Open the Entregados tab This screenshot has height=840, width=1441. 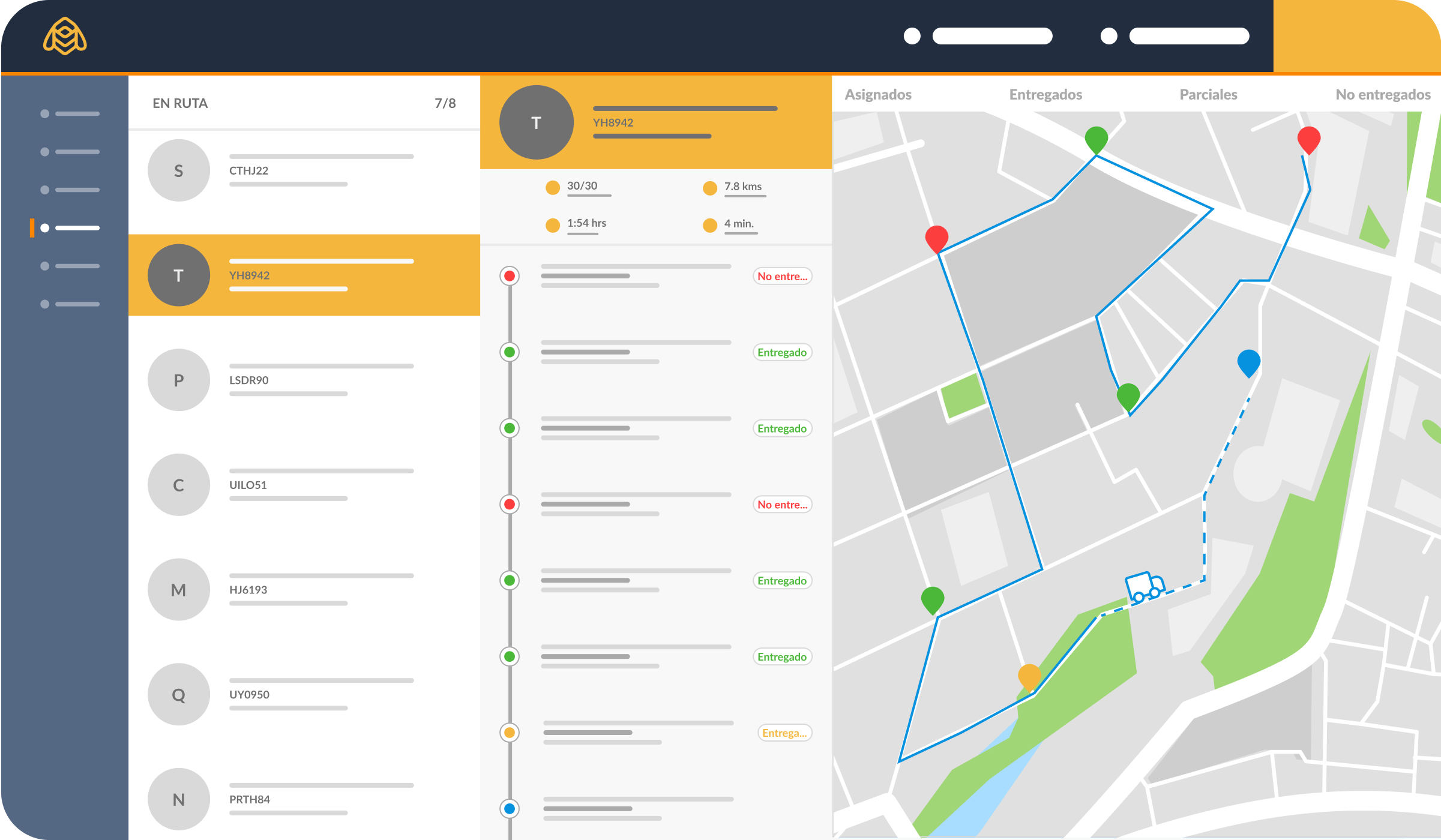point(1045,95)
